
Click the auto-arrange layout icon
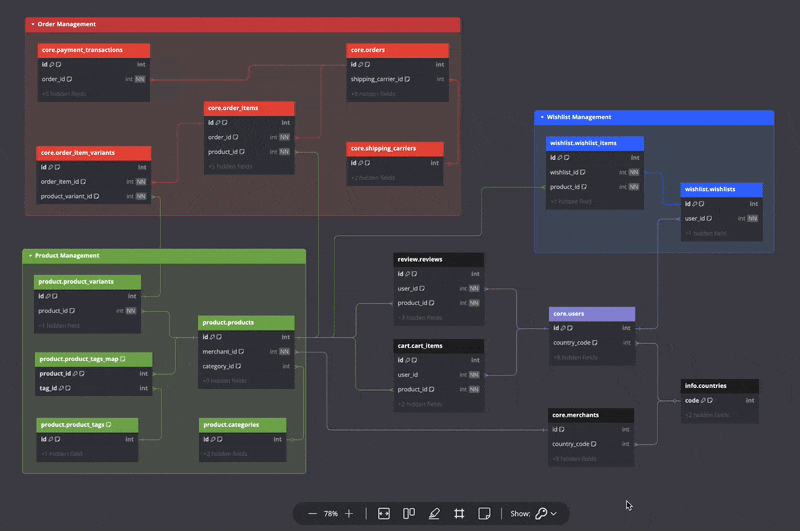tap(409, 514)
